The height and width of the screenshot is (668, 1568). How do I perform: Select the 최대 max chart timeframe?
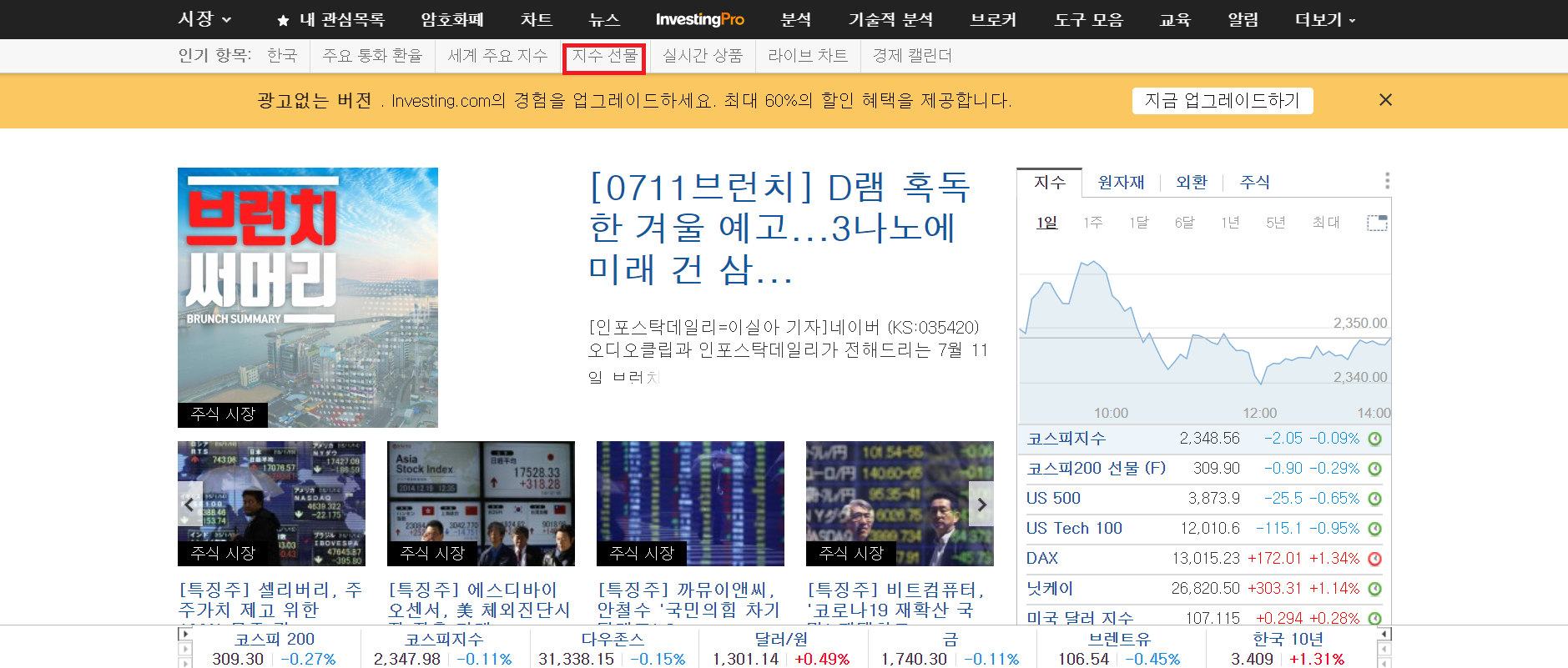pyautogui.click(x=1325, y=223)
